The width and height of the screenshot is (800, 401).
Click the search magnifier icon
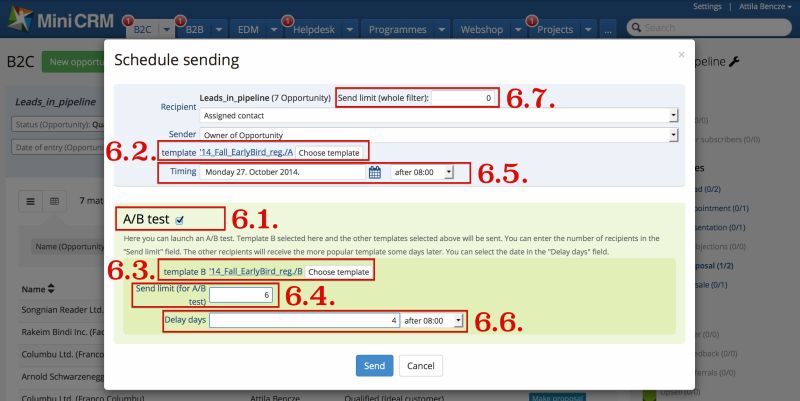click(x=636, y=28)
